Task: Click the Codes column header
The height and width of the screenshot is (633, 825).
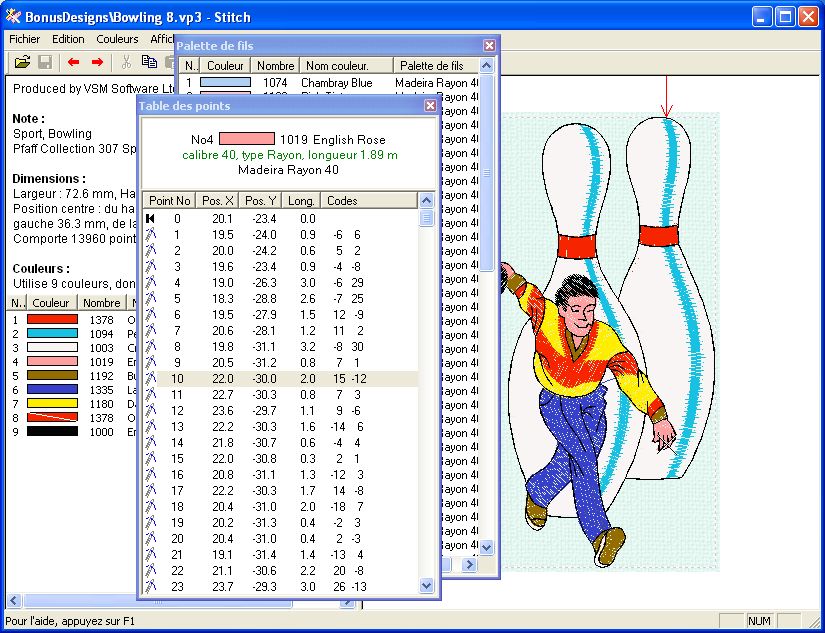Action: [x=342, y=201]
